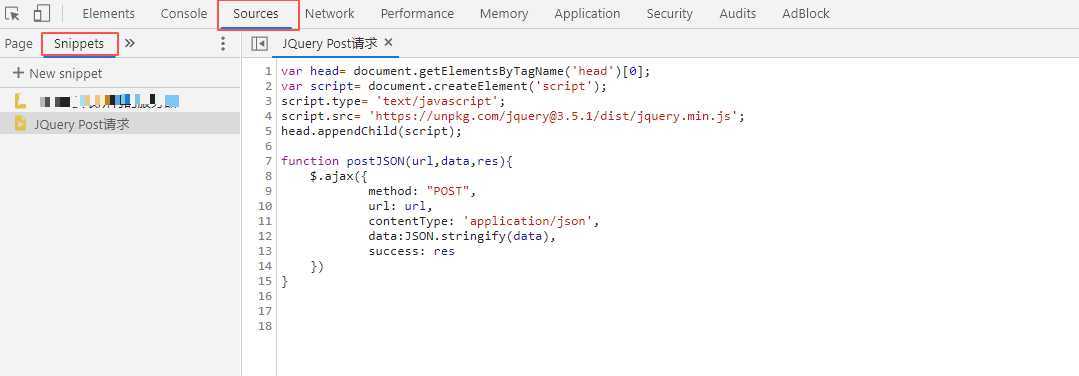Open the Snippets pane three-dot menu
This screenshot has height=376, width=1079.
pos(222,43)
